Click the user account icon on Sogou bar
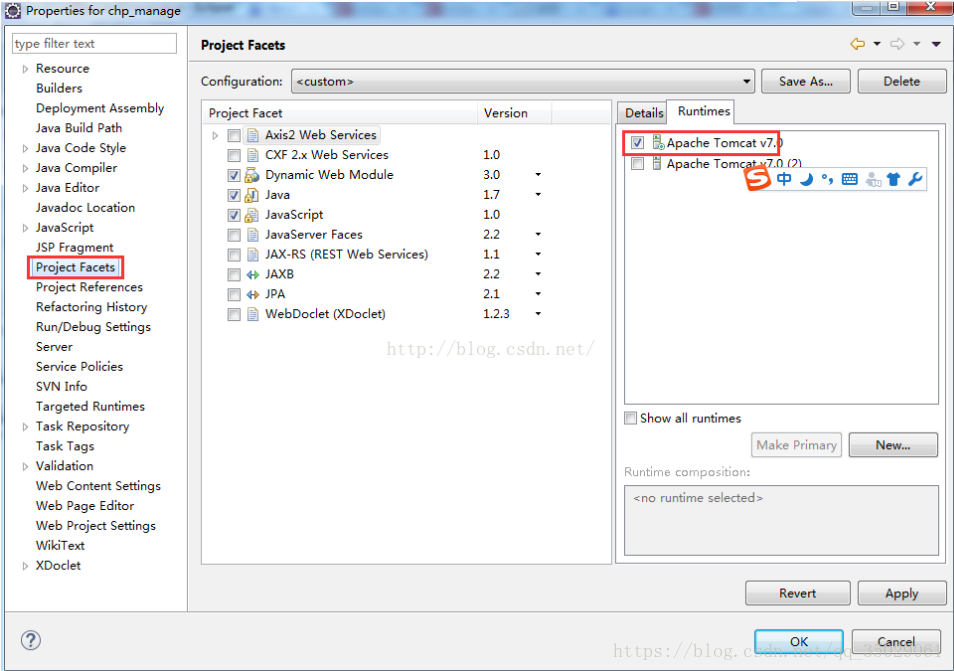The width and height of the screenshot is (954, 671). (872, 179)
